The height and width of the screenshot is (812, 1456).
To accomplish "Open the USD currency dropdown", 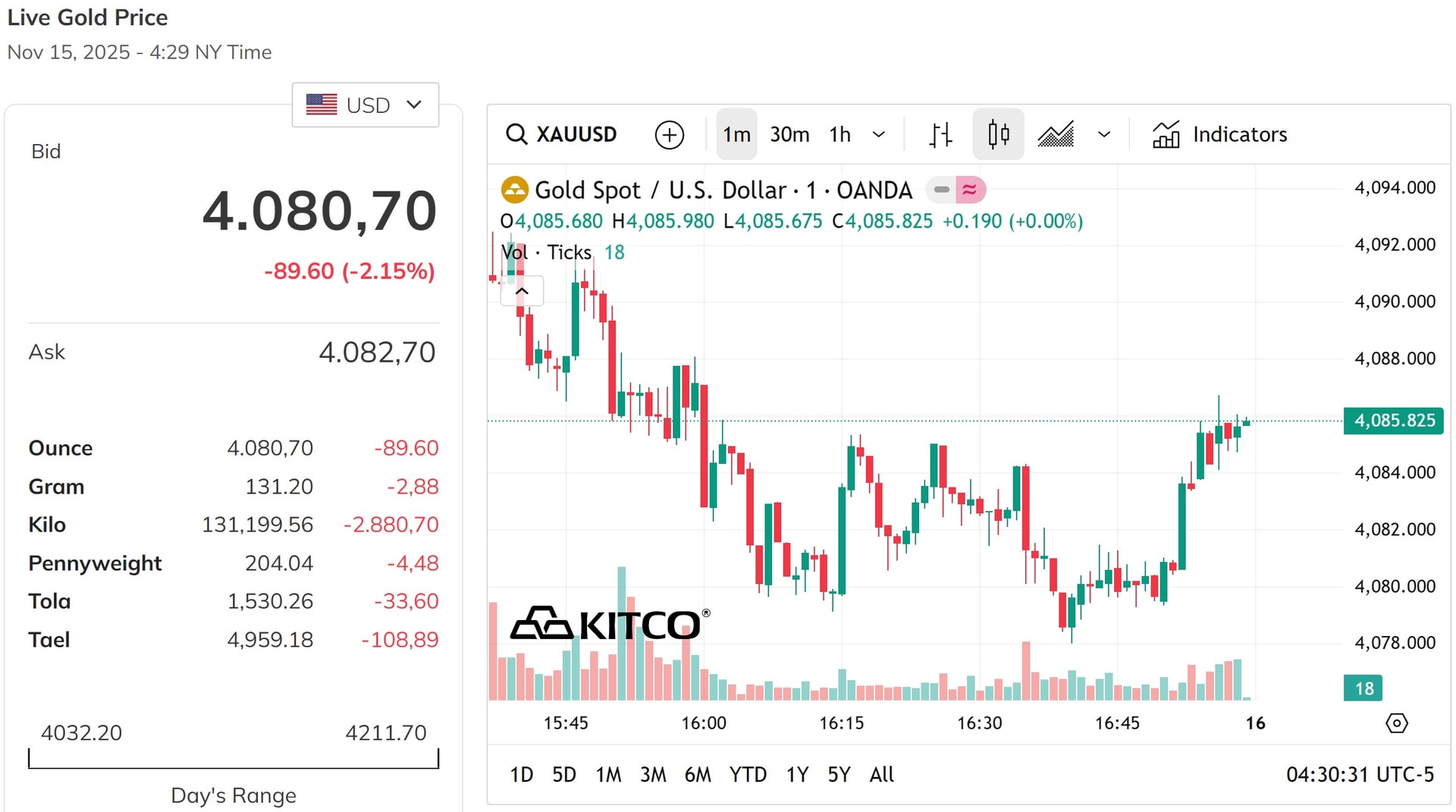I will point(365,105).
